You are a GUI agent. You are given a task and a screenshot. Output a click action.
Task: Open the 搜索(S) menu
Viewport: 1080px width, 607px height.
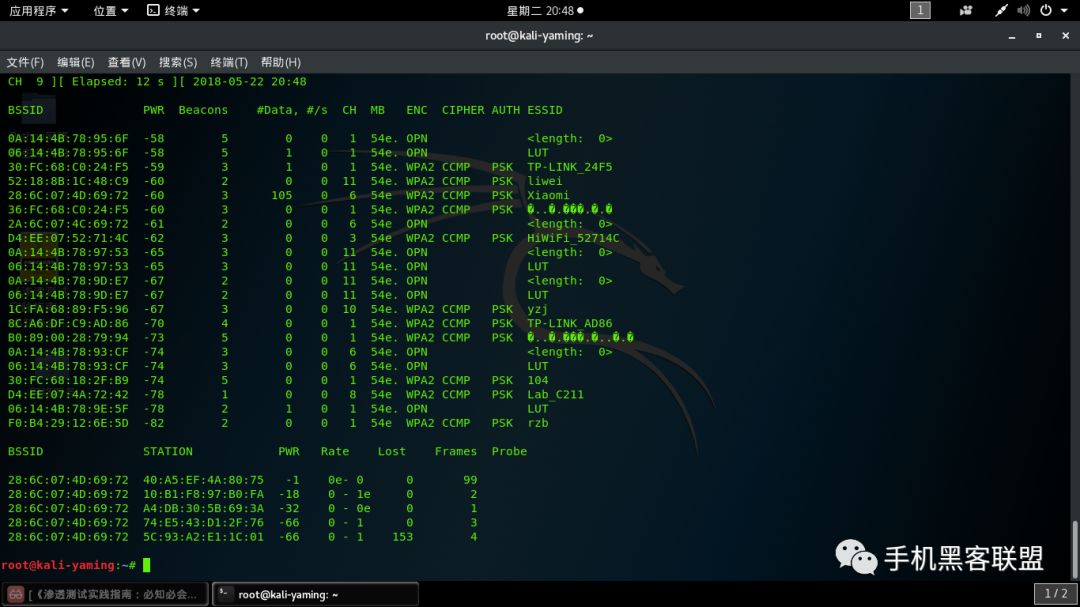(x=178, y=62)
